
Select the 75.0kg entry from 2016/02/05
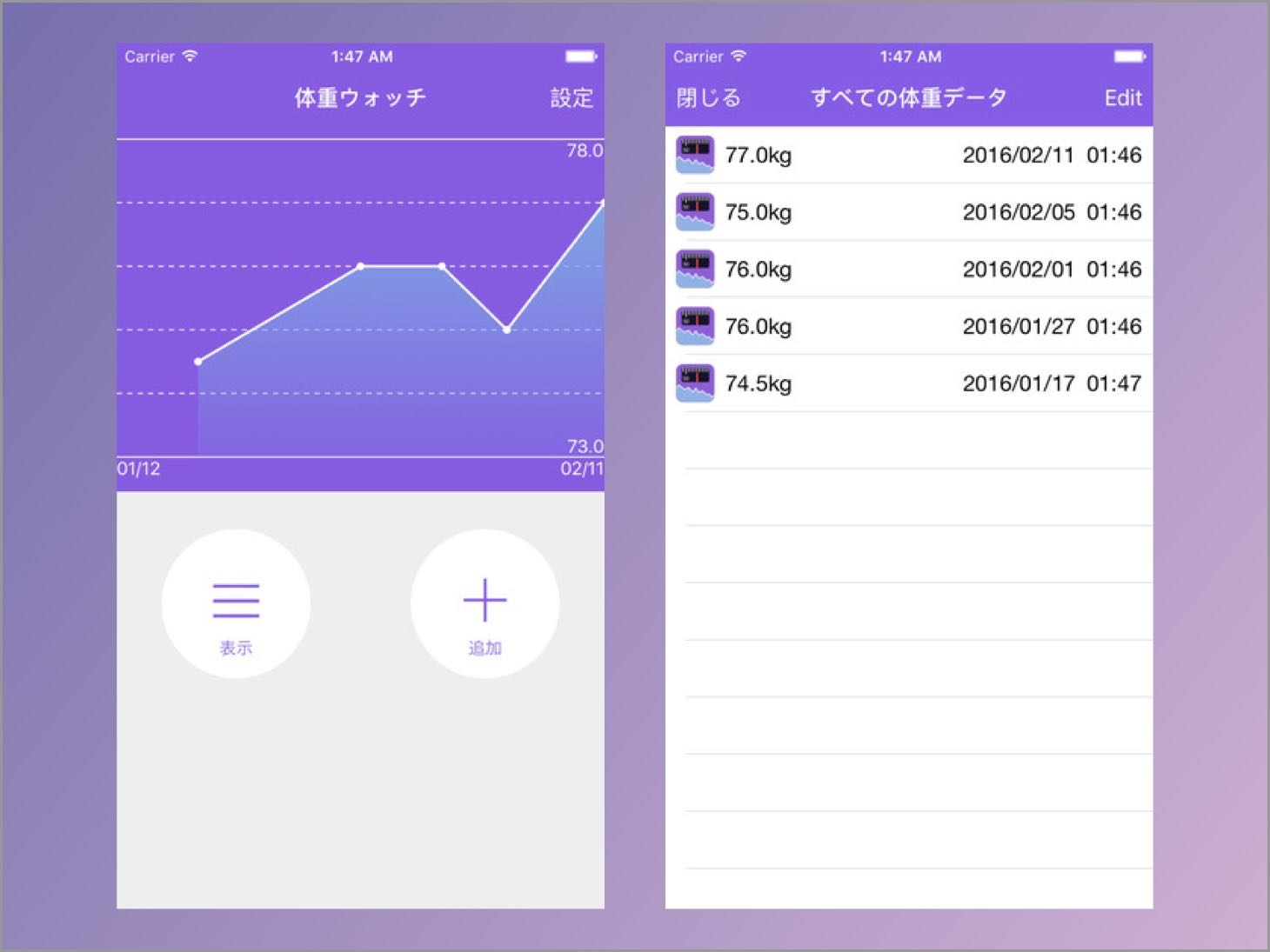909,212
